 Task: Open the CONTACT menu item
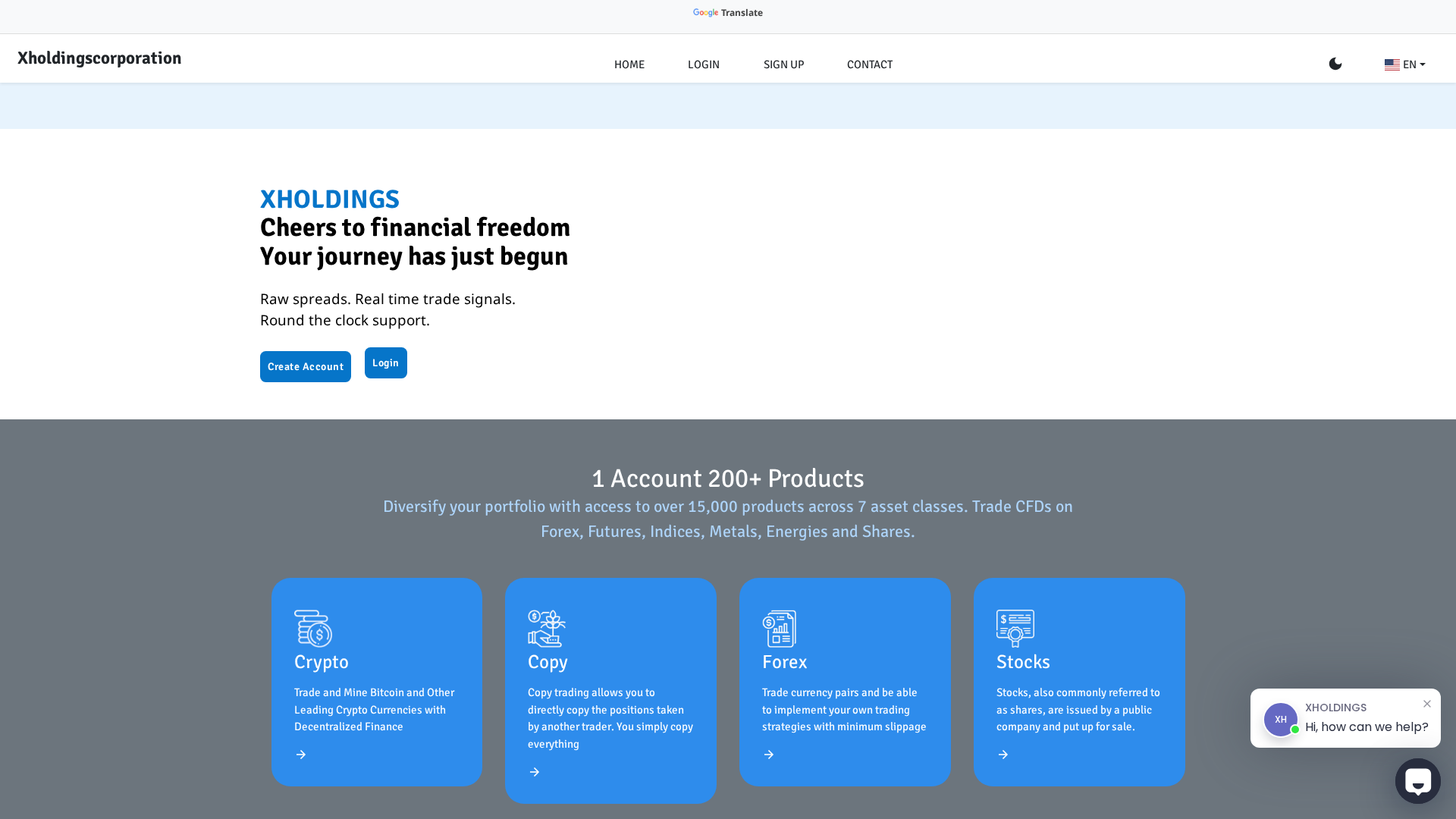coord(869,64)
